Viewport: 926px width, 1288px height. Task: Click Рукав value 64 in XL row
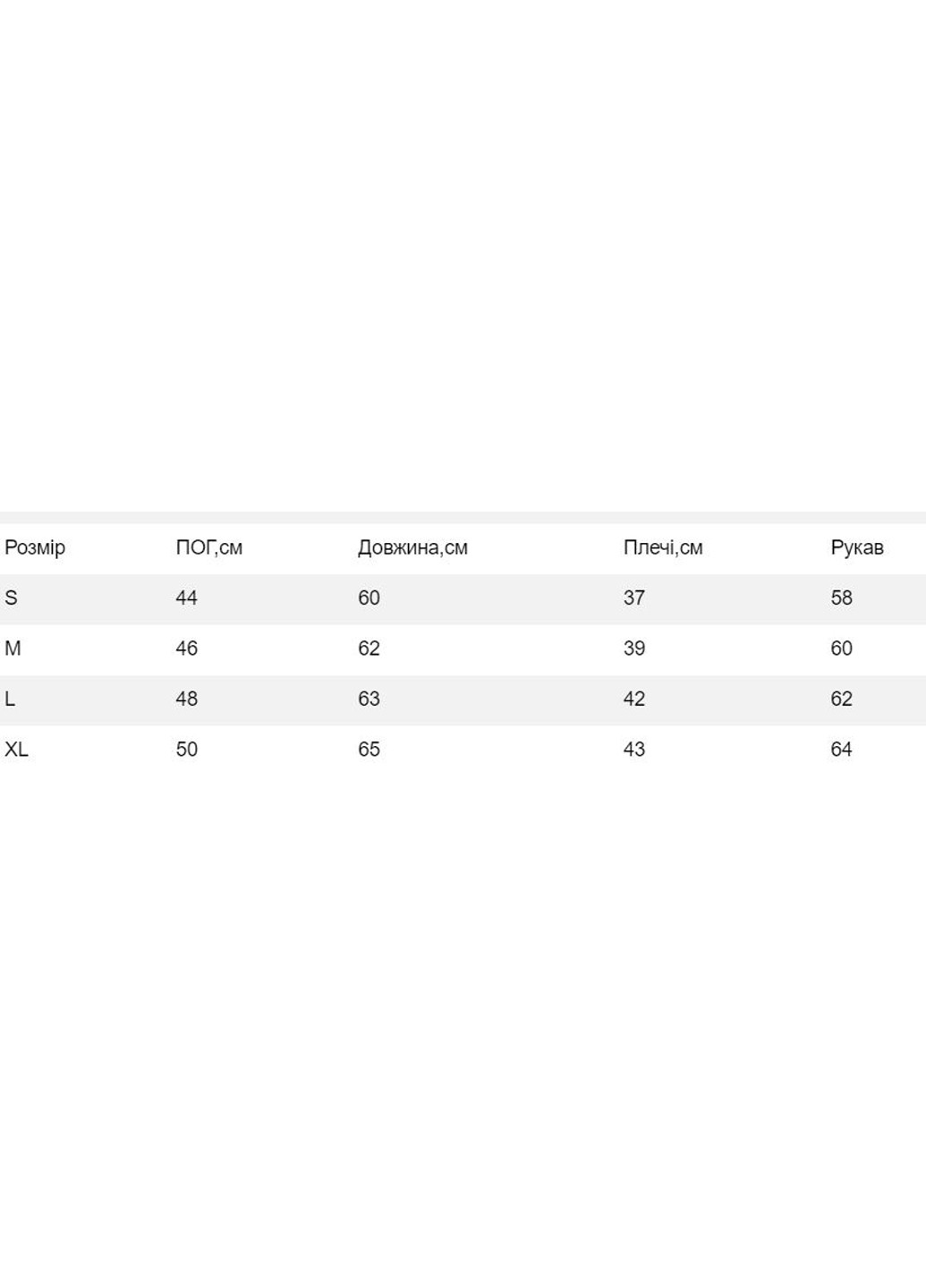click(x=841, y=750)
